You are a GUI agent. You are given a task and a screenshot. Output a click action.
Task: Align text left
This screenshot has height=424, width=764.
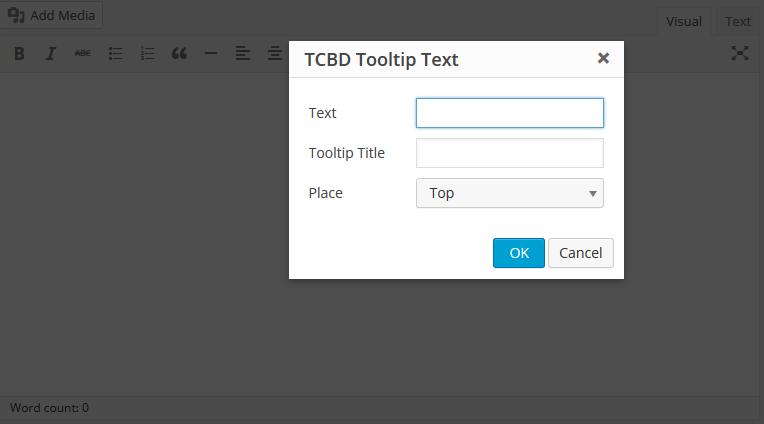click(x=243, y=54)
